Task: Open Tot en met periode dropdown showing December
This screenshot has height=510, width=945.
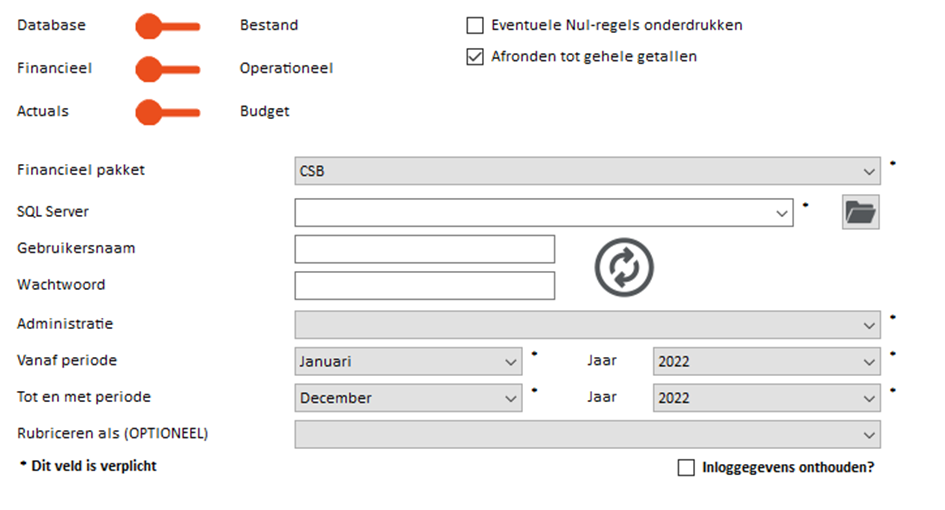Action: [x=408, y=398]
